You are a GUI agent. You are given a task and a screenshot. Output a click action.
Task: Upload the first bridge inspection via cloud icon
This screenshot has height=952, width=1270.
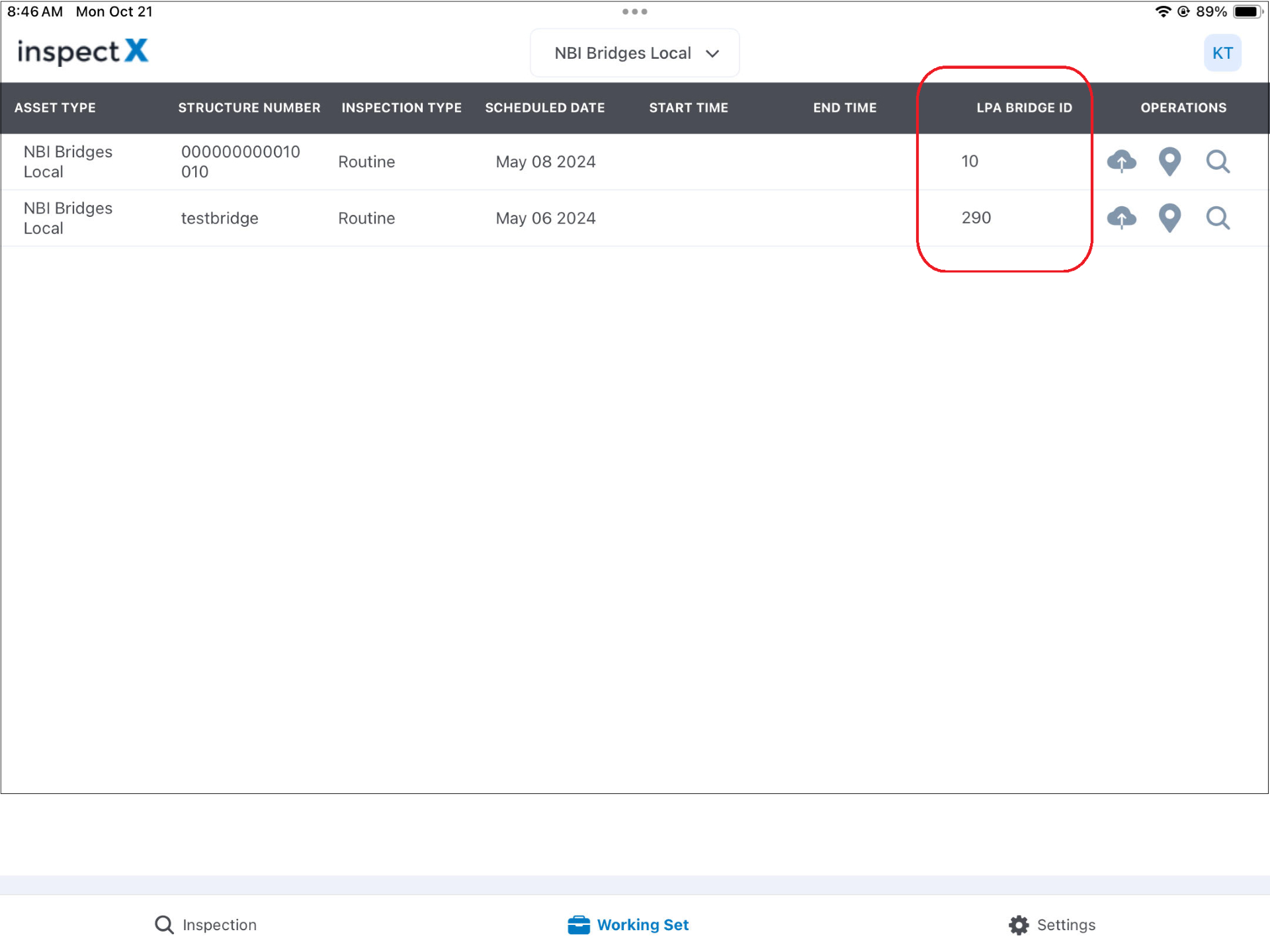(x=1121, y=161)
